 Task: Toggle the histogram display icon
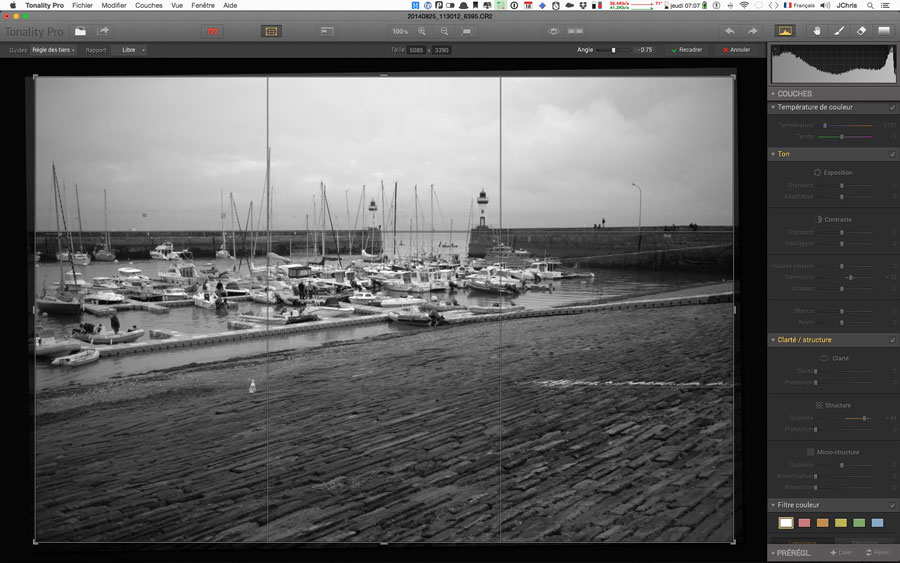(785, 32)
